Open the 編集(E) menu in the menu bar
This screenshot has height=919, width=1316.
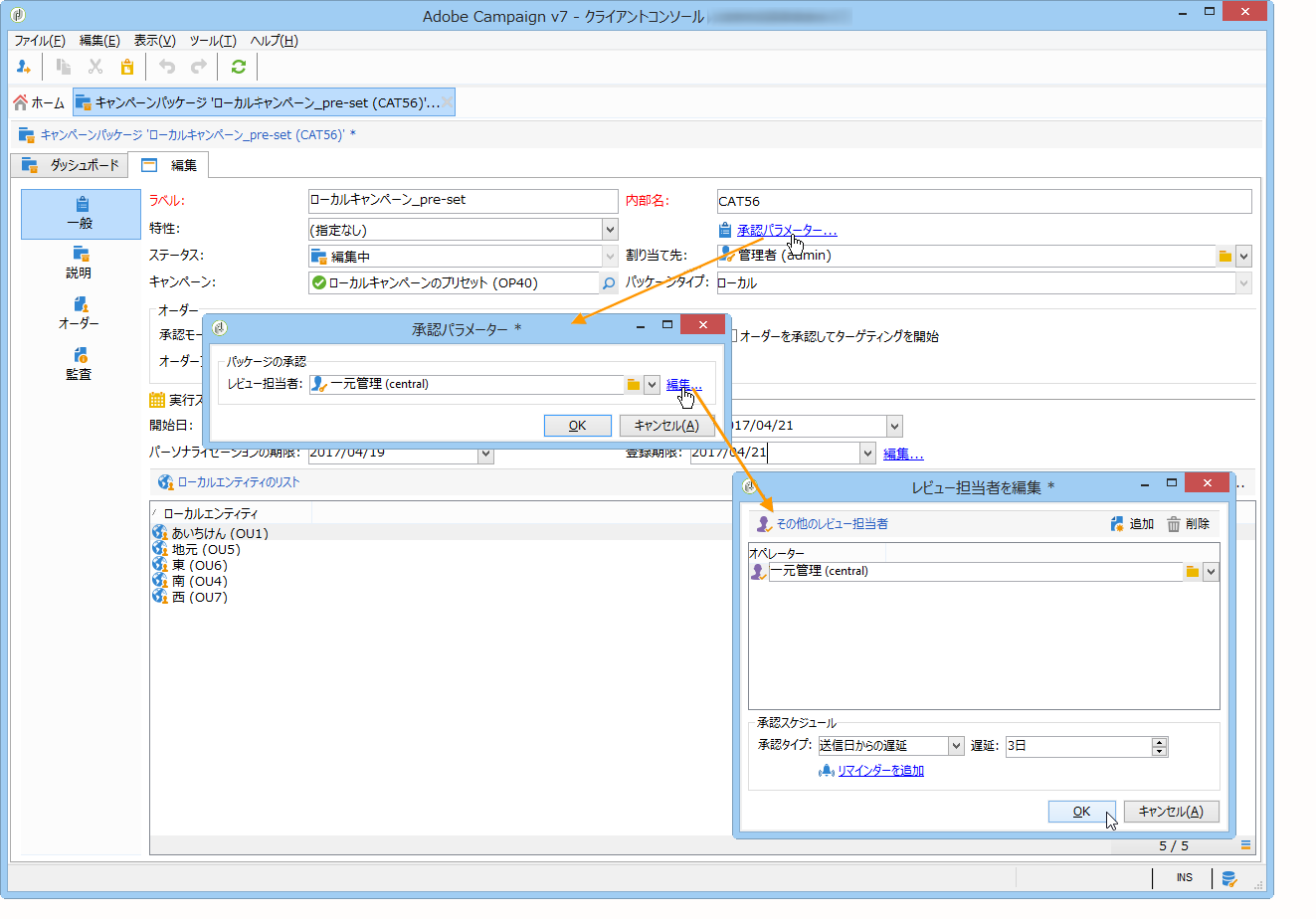(99, 41)
